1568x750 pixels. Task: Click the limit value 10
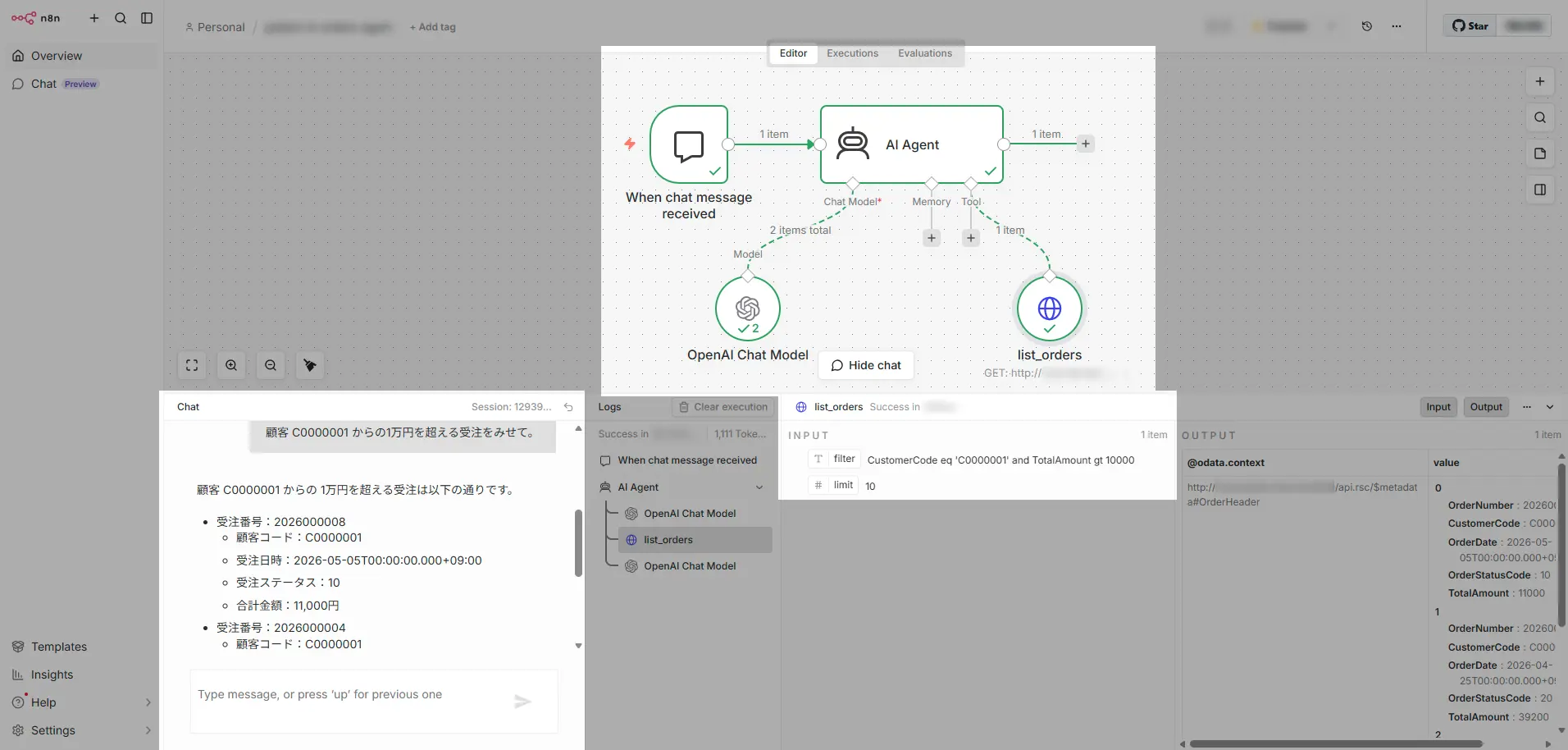(x=870, y=487)
